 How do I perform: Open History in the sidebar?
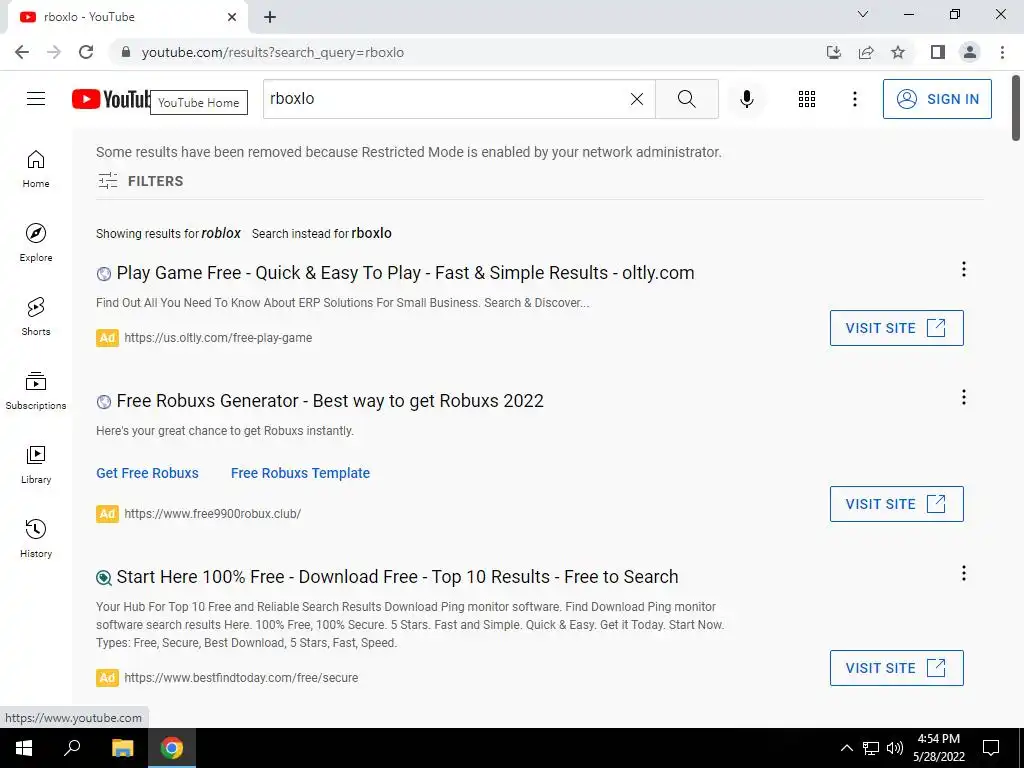coord(36,539)
